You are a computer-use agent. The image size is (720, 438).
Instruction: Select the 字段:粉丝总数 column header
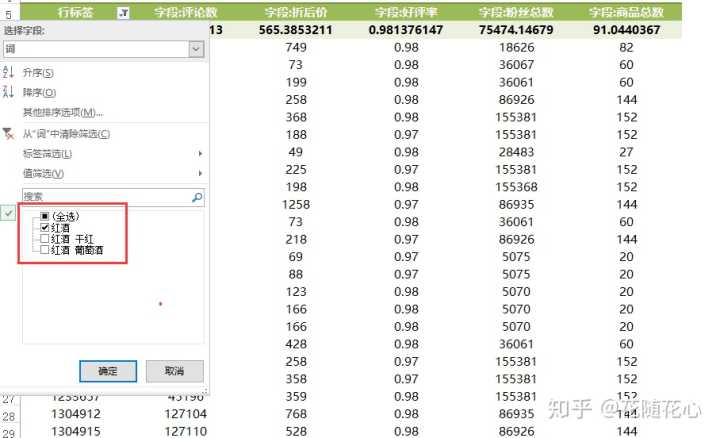coord(516,12)
